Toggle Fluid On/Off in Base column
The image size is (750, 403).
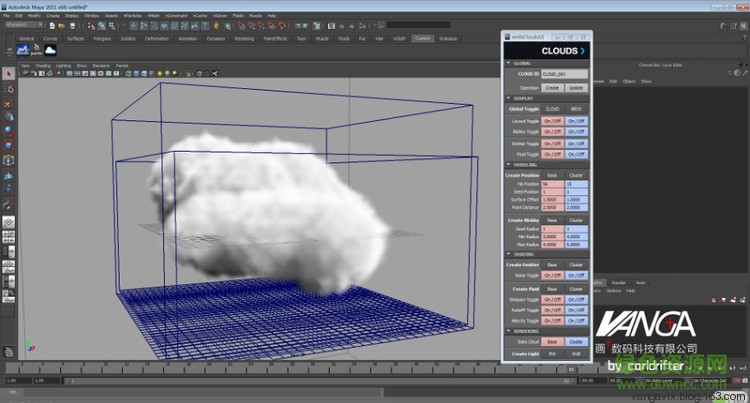point(552,155)
